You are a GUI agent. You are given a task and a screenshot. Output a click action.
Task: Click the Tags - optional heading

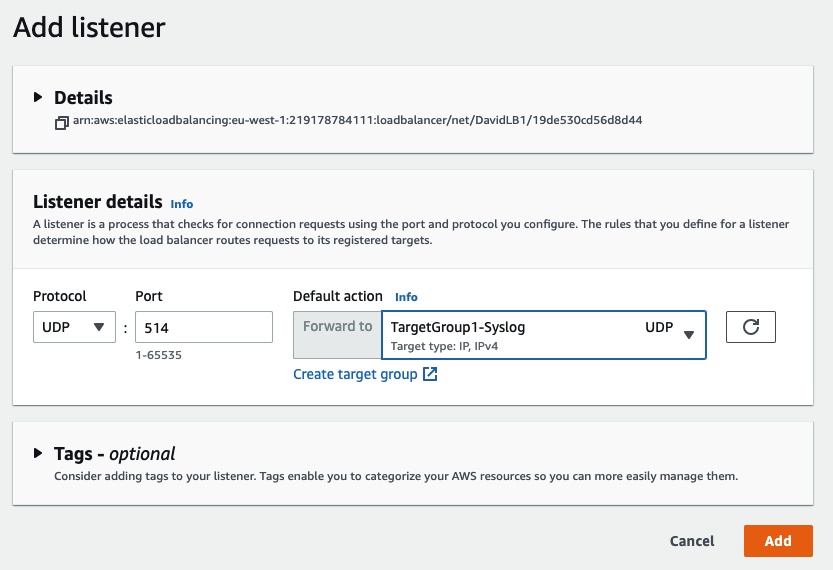(114, 453)
